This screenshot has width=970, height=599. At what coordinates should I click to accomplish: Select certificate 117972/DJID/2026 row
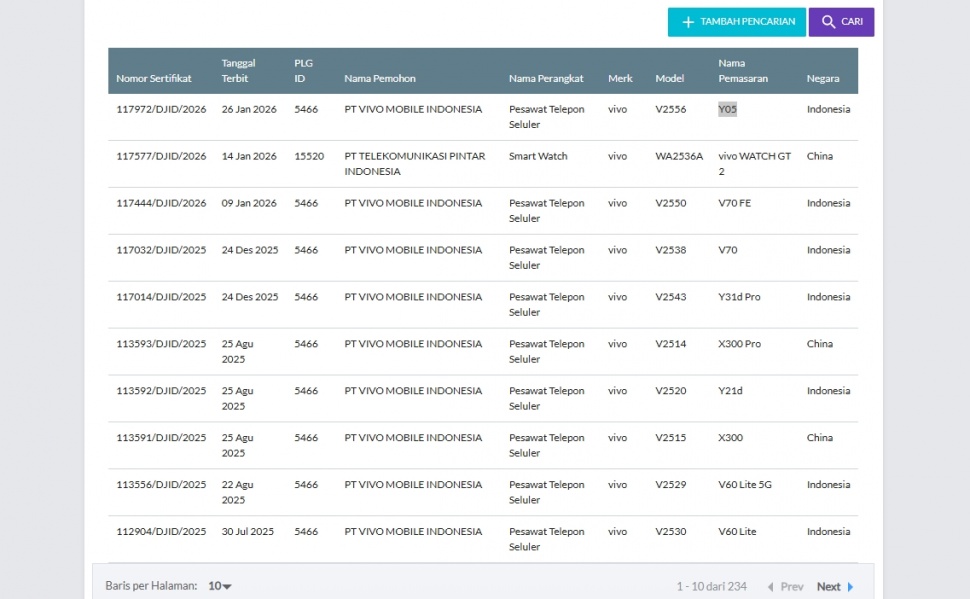[x=161, y=110]
